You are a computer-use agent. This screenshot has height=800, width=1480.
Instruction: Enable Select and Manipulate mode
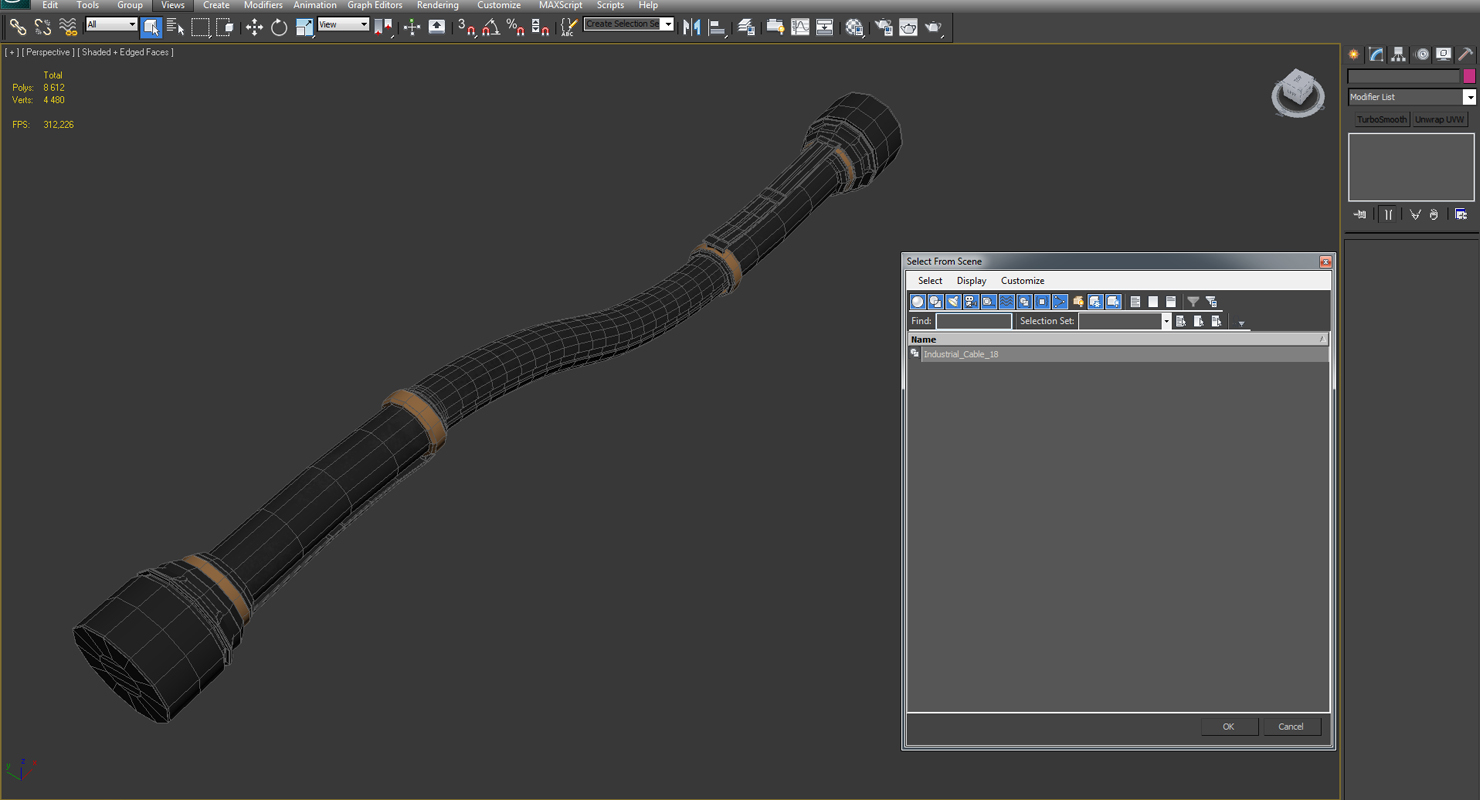[x=412, y=27]
